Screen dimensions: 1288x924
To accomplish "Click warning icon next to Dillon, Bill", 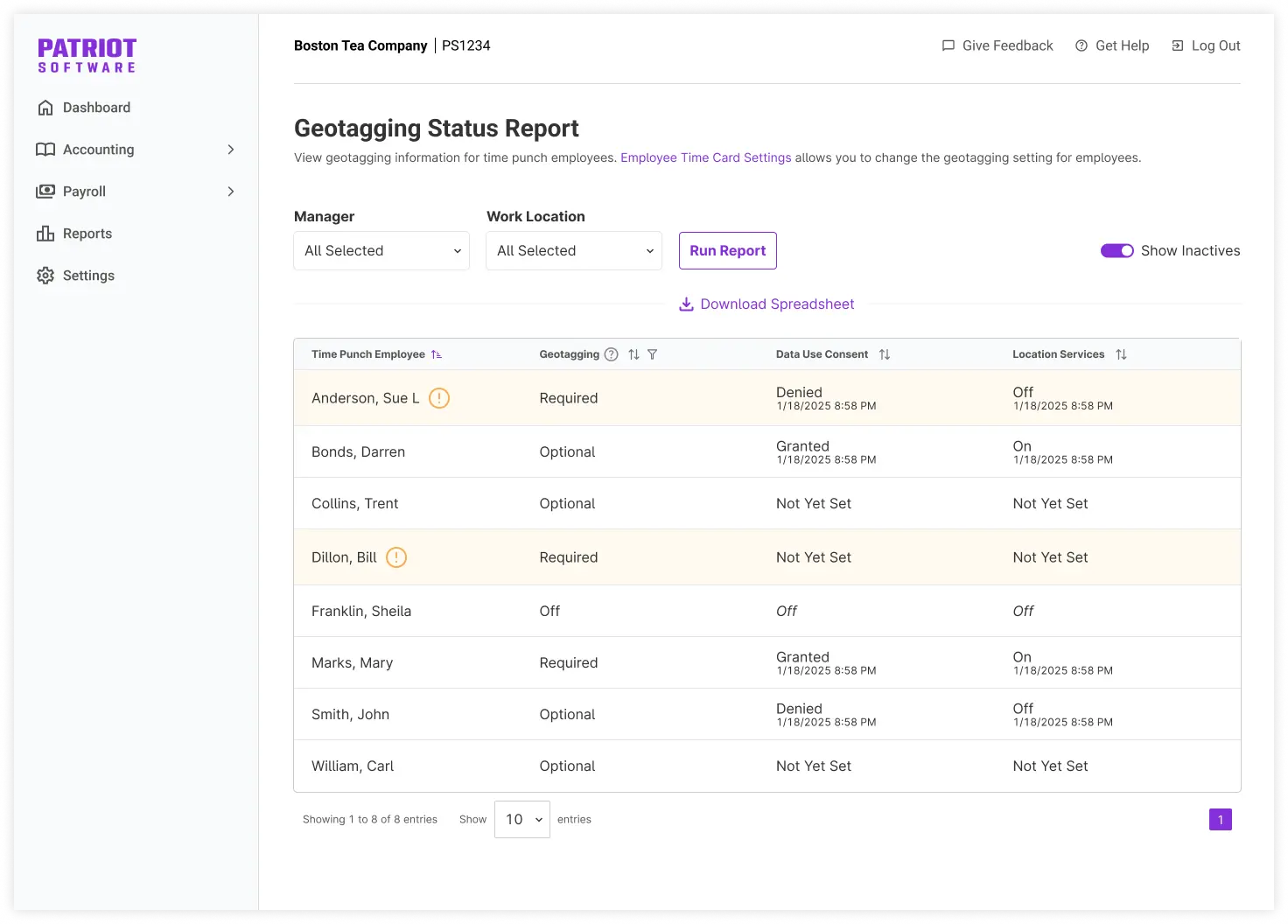I will [x=396, y=557].
